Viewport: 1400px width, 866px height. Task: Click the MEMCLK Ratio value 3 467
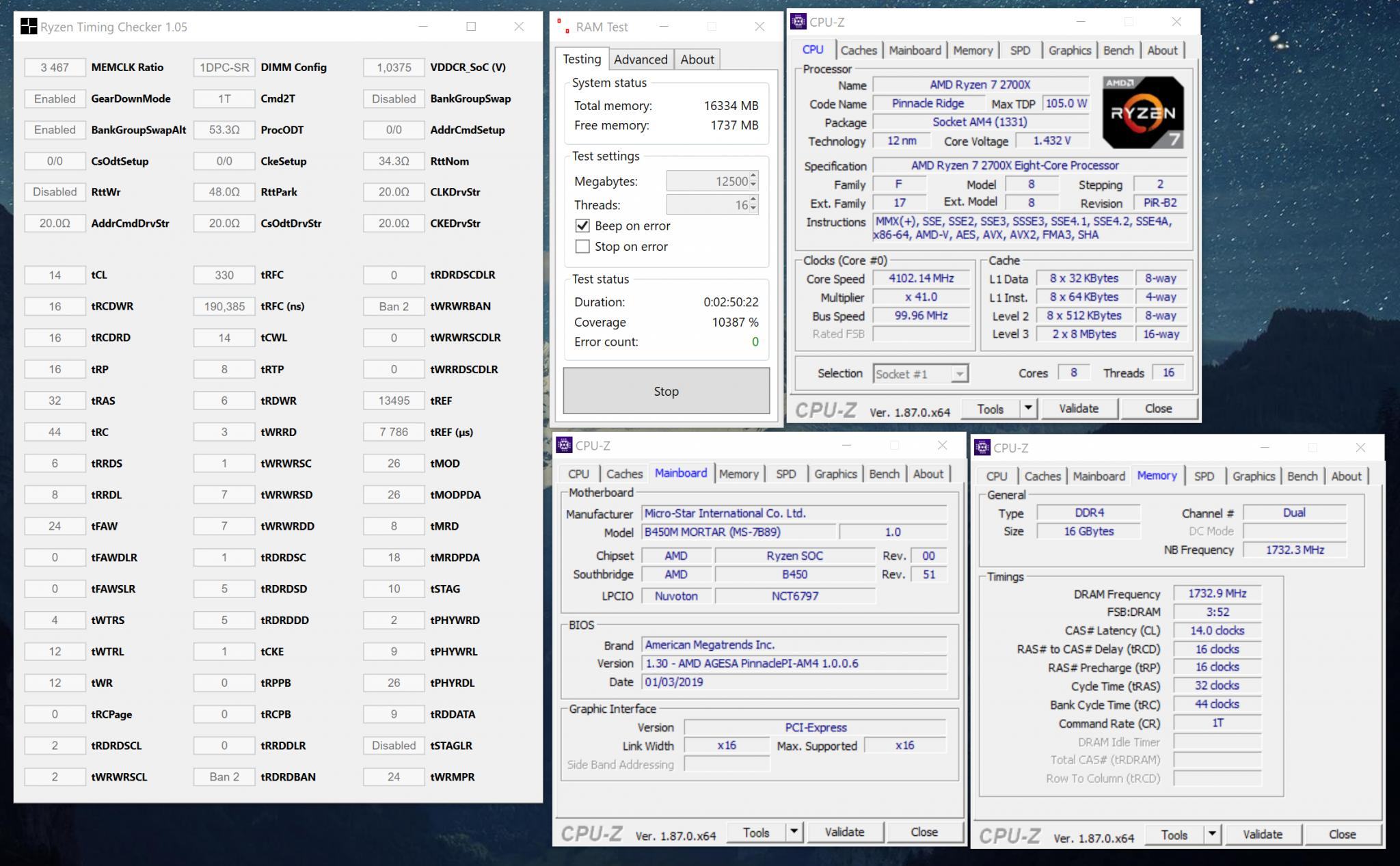(x=55, y=67)
